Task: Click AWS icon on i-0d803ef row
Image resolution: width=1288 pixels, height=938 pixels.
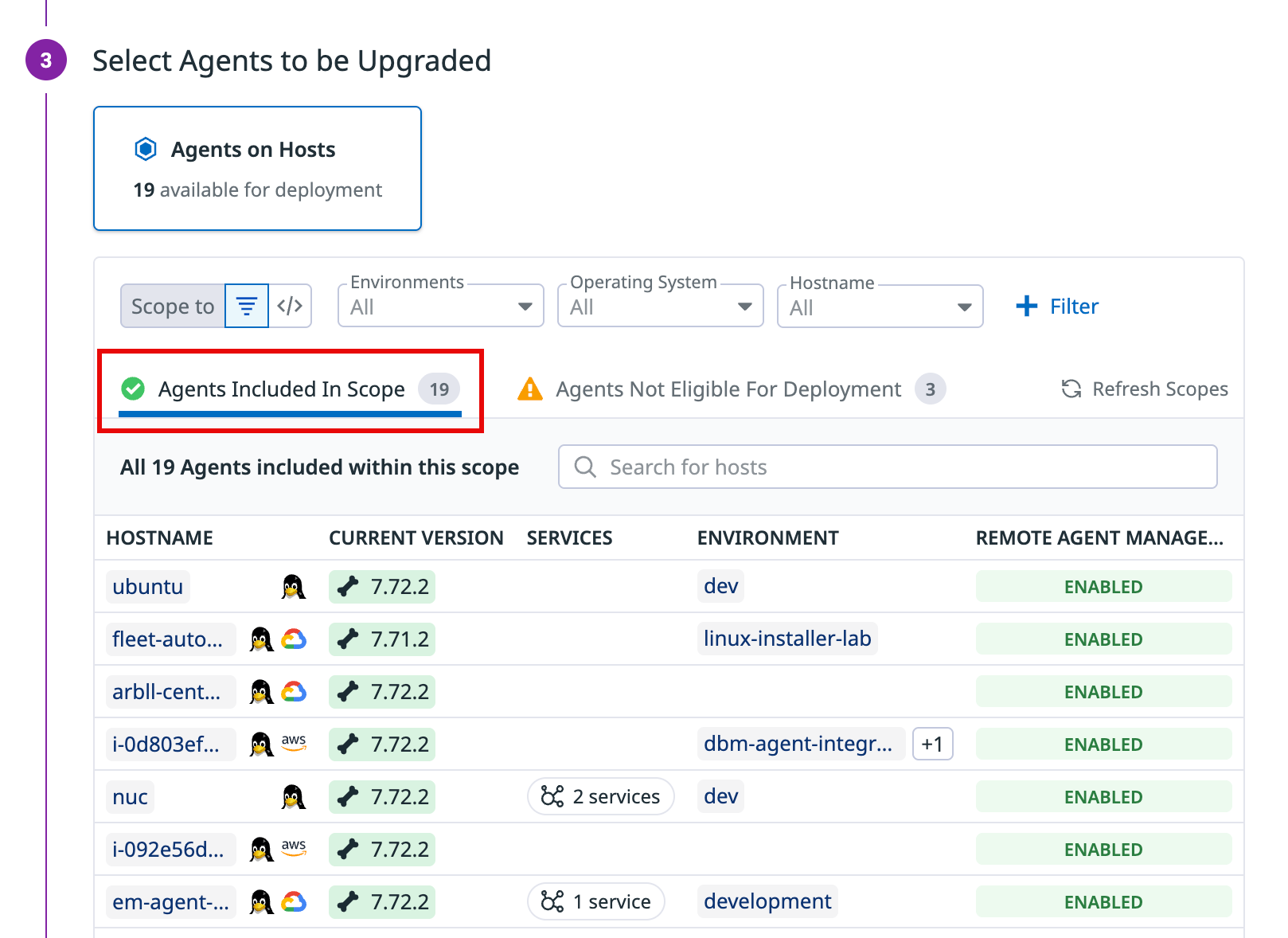Action: (294, 744)
